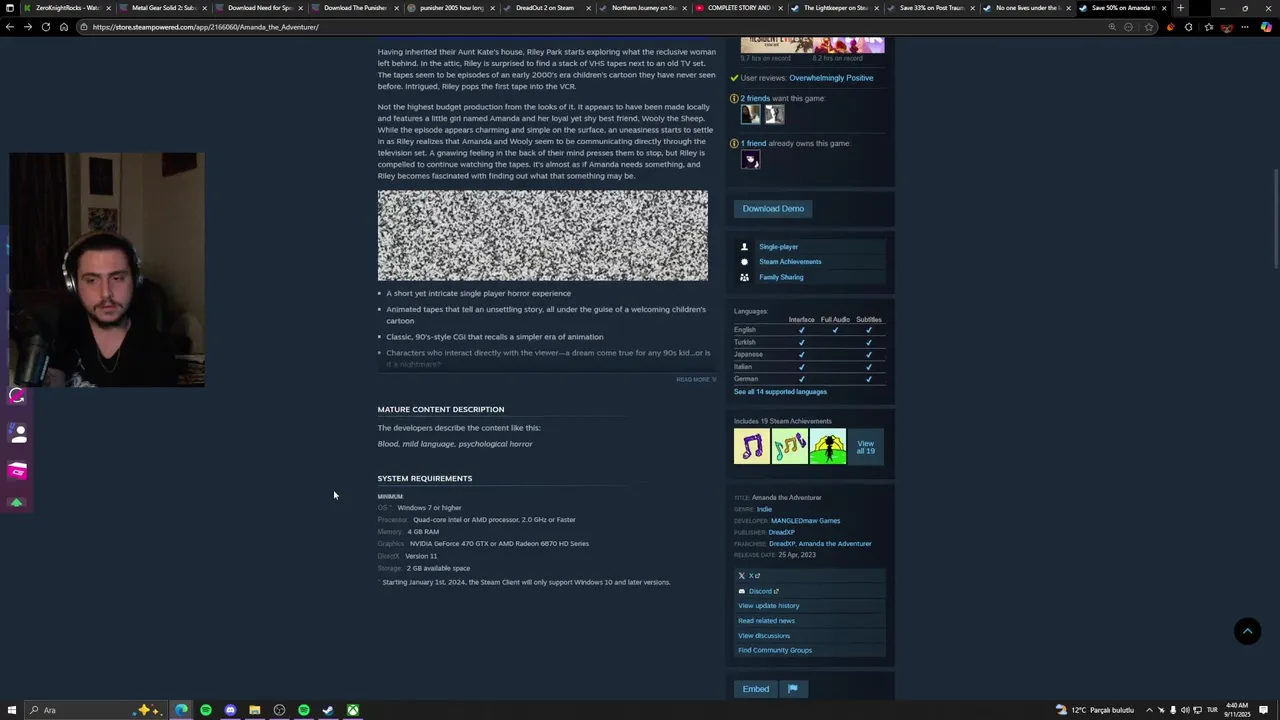The width and height of the screenshot is (1280, 720).
Task: Click the Family Sharing people icon
Action: (x=744, y=277)
